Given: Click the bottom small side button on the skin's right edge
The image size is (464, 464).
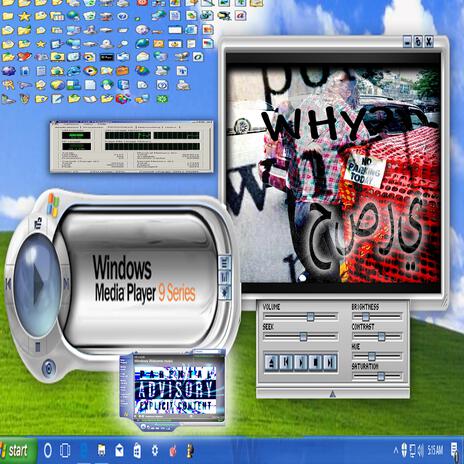Looking at the screenshot, I should pyautogui.click(x=225, y=292).
